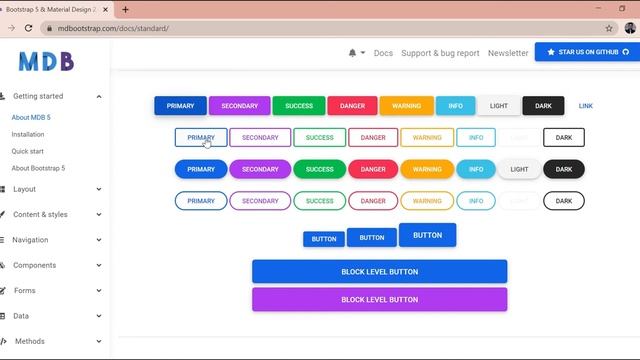Click the outlined rectangular Warning button
640x360 pixels.
[x=427, y=138]
